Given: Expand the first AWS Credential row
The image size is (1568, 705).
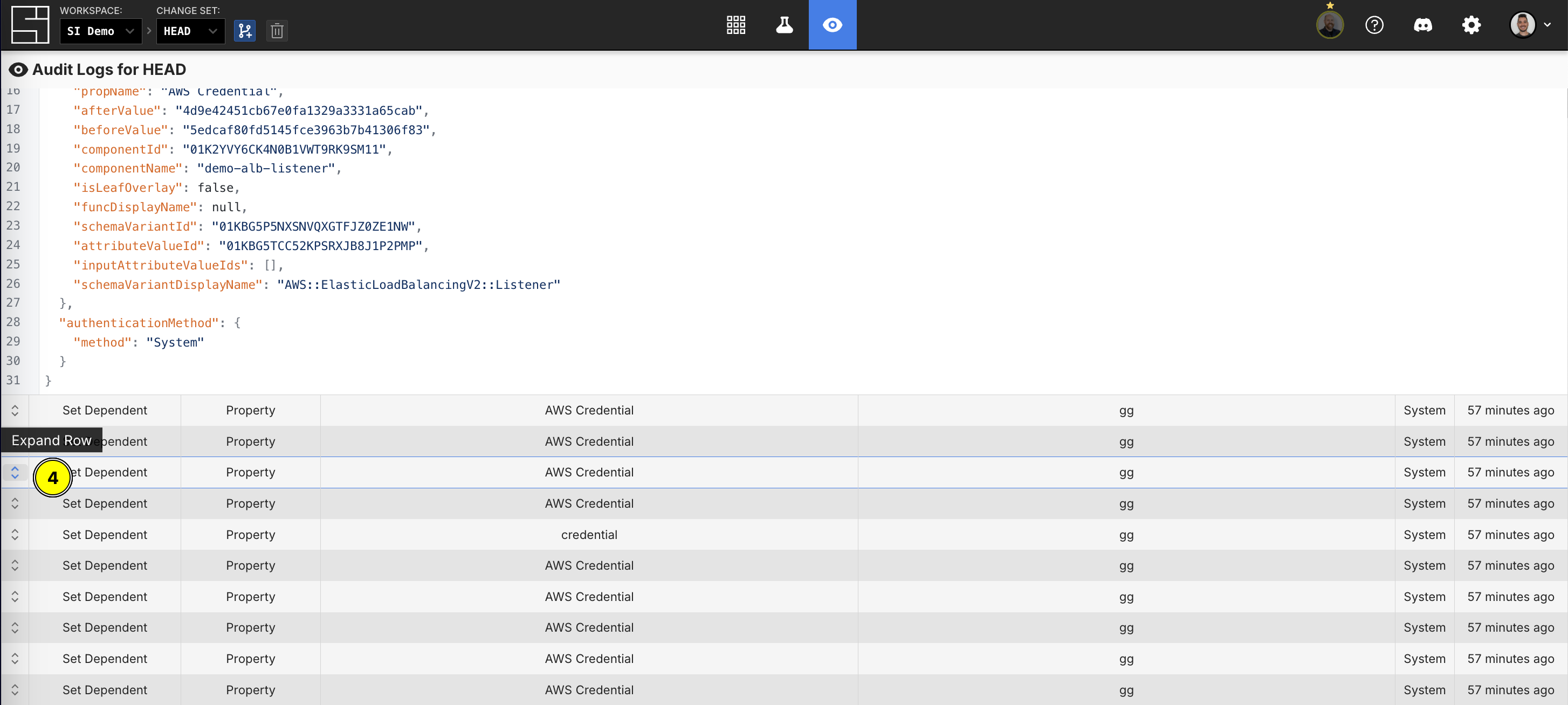Looking at the screenshot, I should click(x=15, y=411).
